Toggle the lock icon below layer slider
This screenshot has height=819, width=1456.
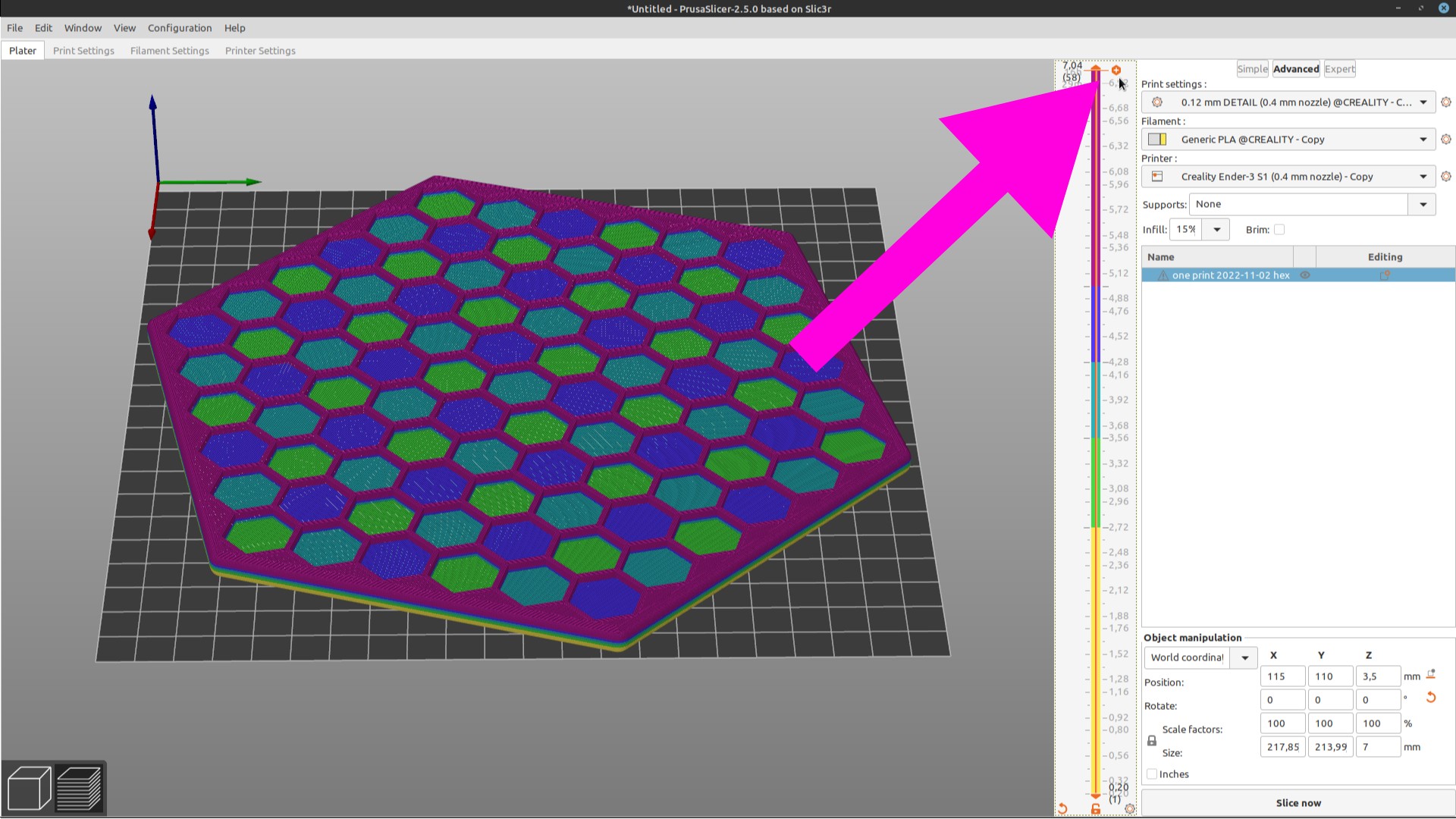(x=1095, y=808)
